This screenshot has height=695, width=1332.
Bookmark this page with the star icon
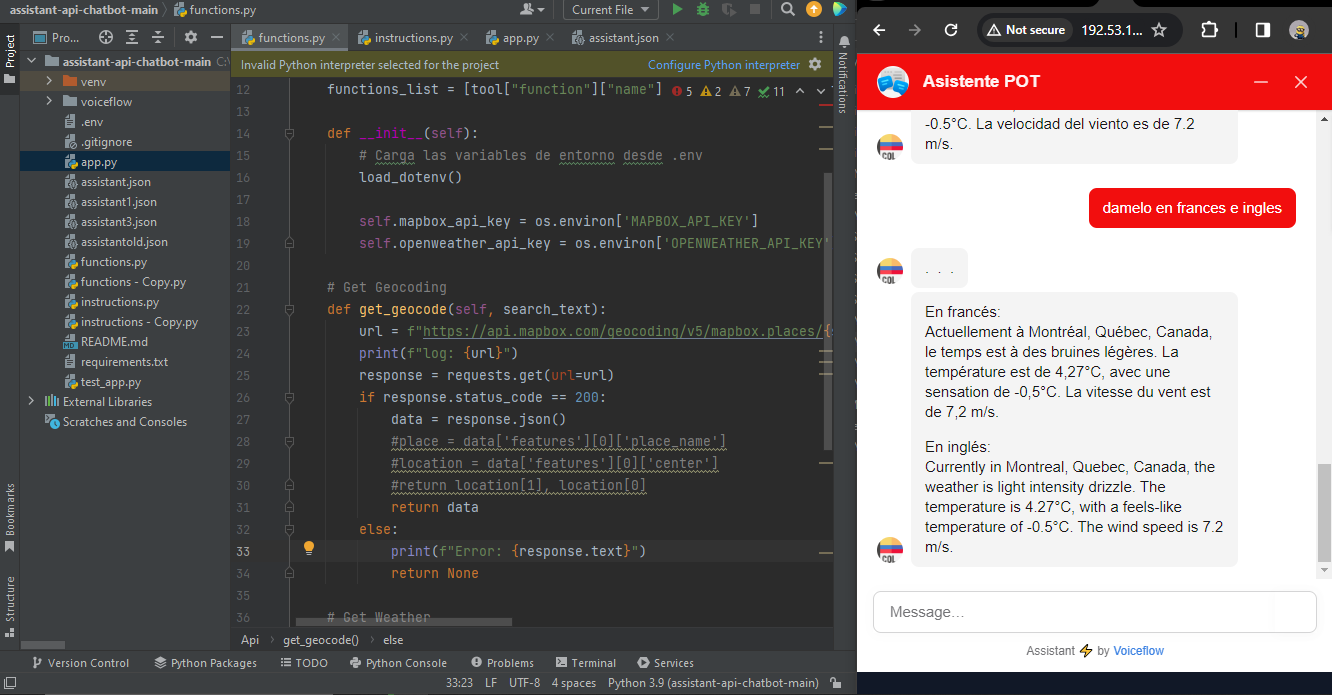[1159, 30]
